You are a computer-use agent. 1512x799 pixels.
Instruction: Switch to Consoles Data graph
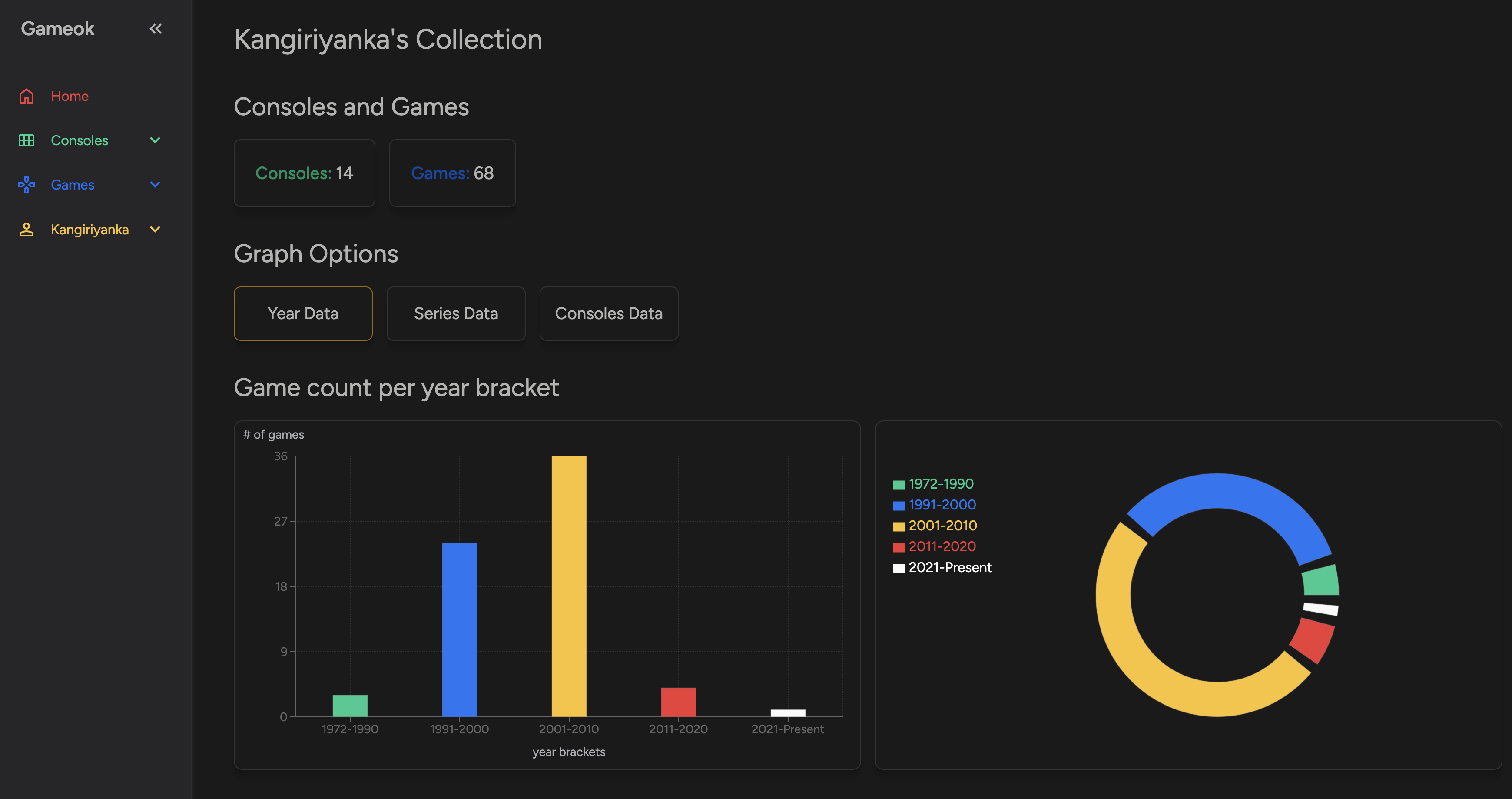coord(609,313)
